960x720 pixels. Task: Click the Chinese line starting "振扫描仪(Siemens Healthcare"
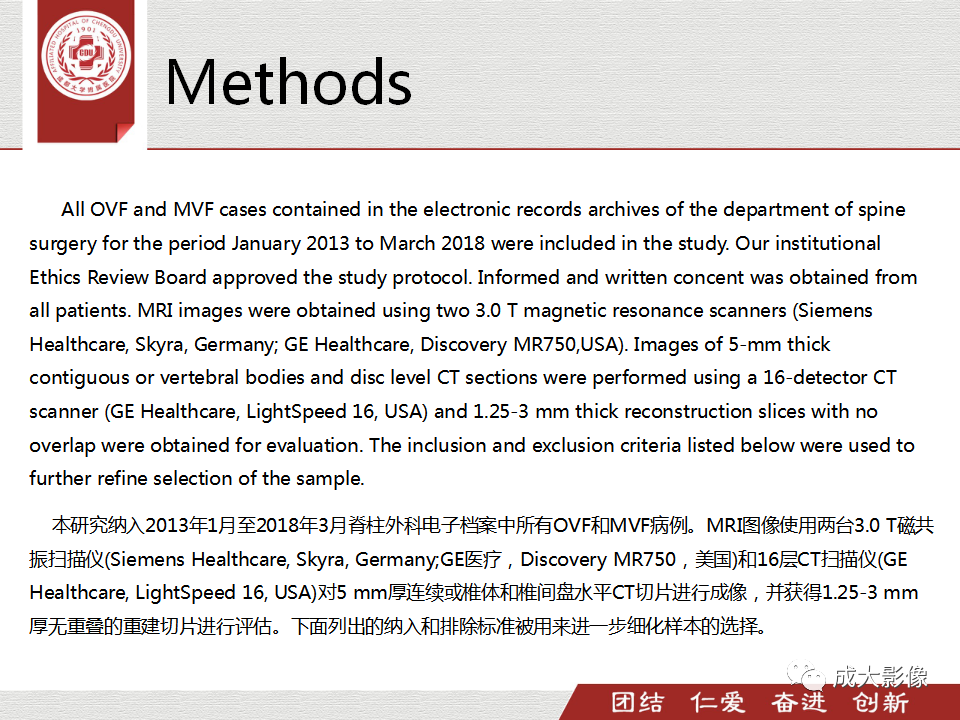tap(468, 560)
